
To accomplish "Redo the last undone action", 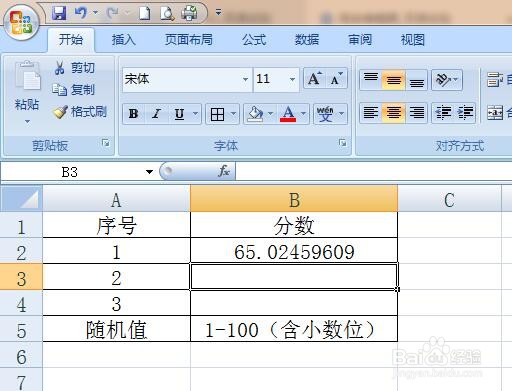I will point(112,13).
